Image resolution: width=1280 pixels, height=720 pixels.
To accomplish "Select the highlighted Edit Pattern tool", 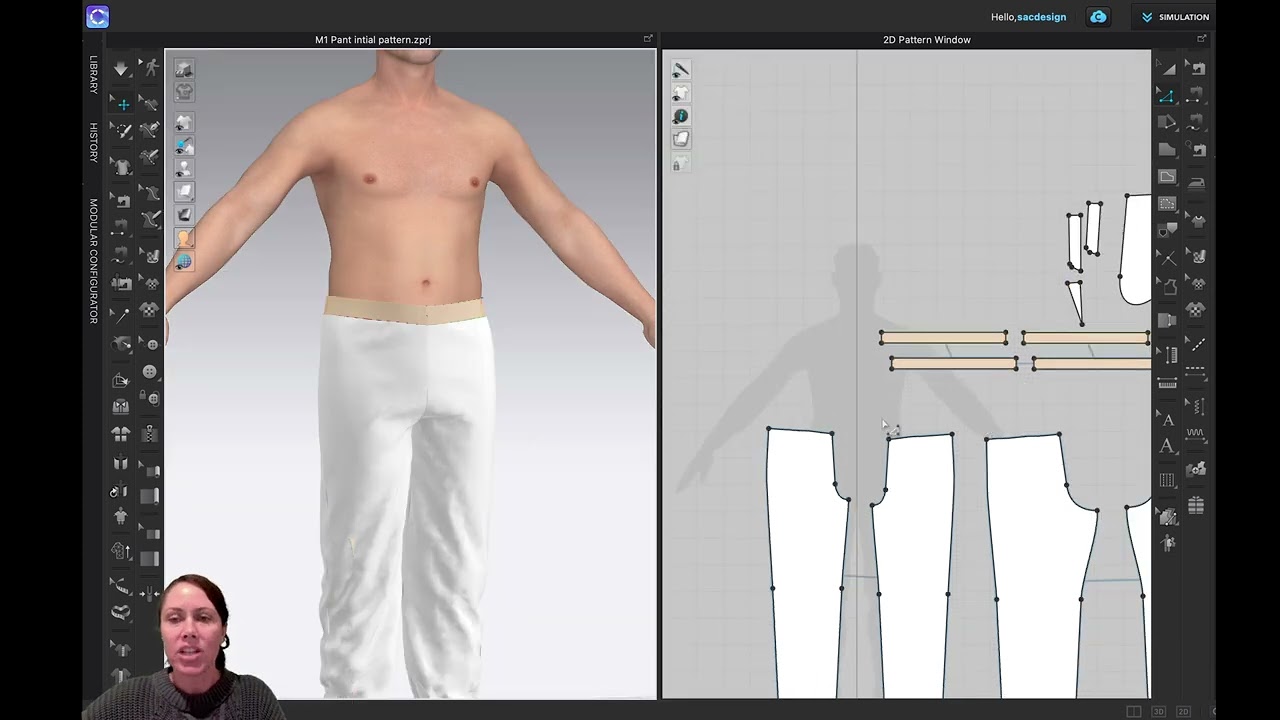I will point(1167,96).
